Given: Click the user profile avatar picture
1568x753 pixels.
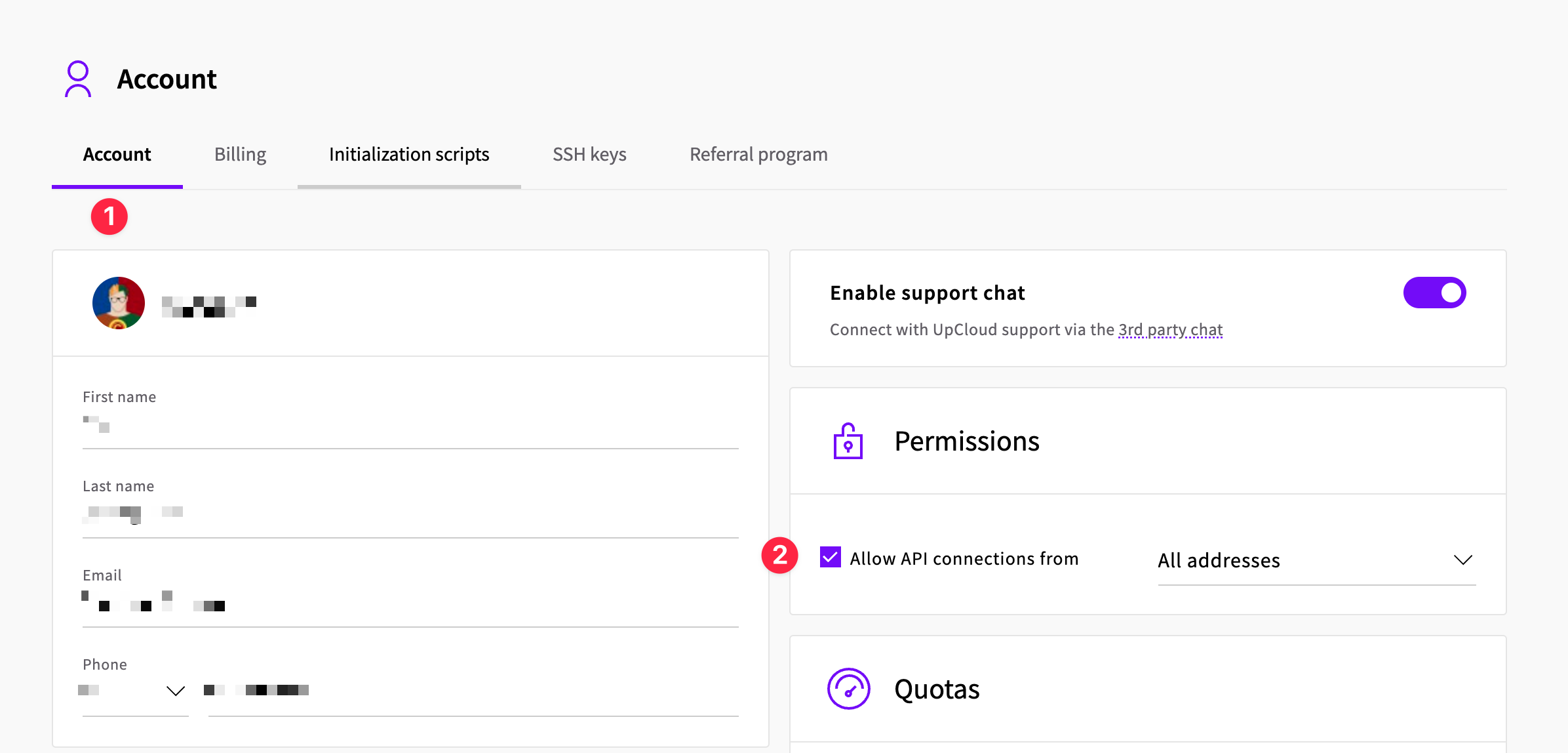Looking at the screenshot, I should tap(119, 303).
